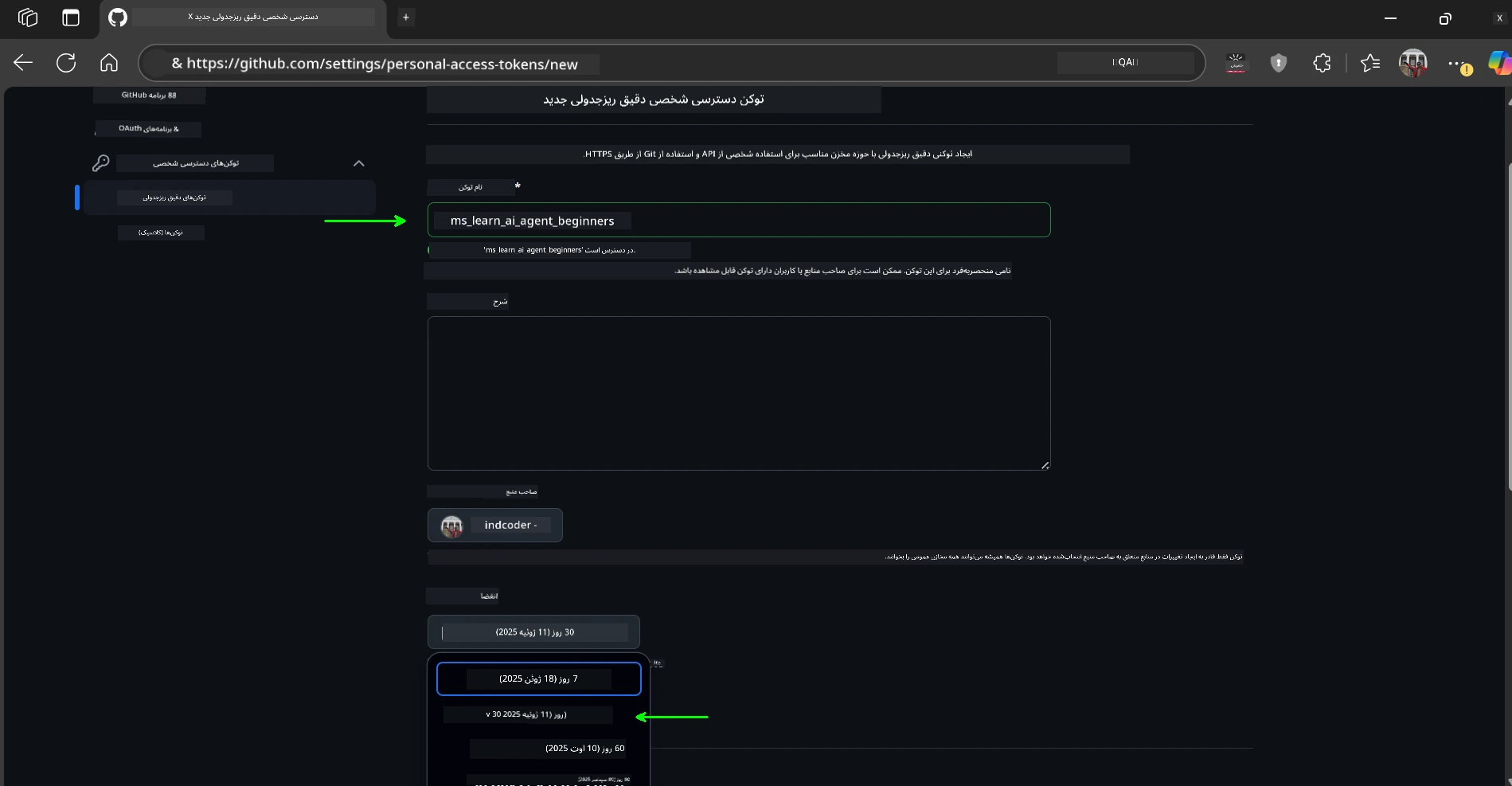This screenshot has height=786, width=1512.
Task: Open the browser security shield icon
Action: [1278, 63]
